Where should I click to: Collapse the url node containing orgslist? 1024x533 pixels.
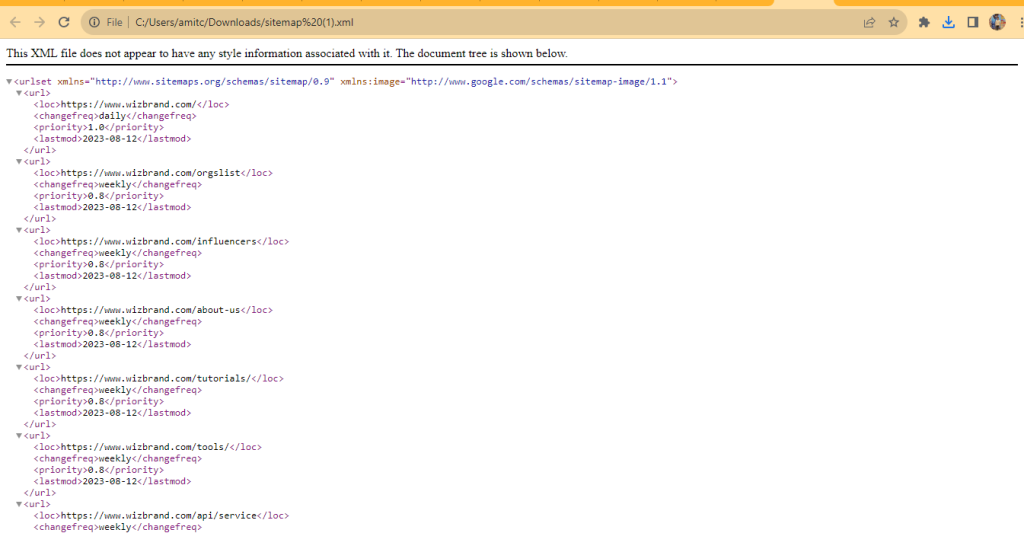(19, 161)
